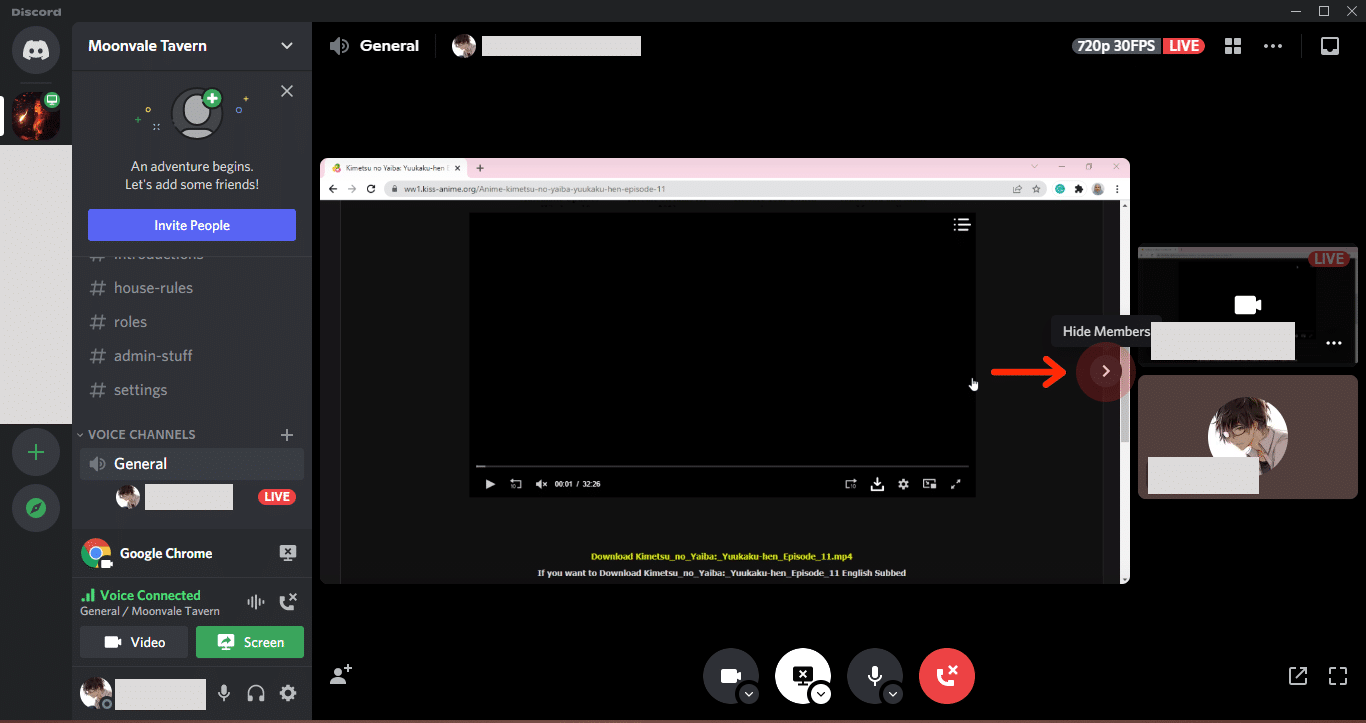
Task: Unmute the video player volume icon
Action: (541, 484)
